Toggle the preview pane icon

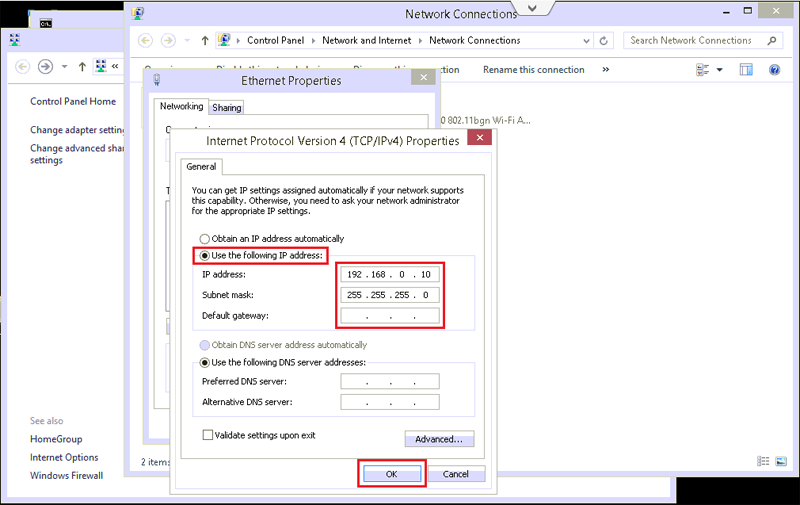tap(746, 70)
